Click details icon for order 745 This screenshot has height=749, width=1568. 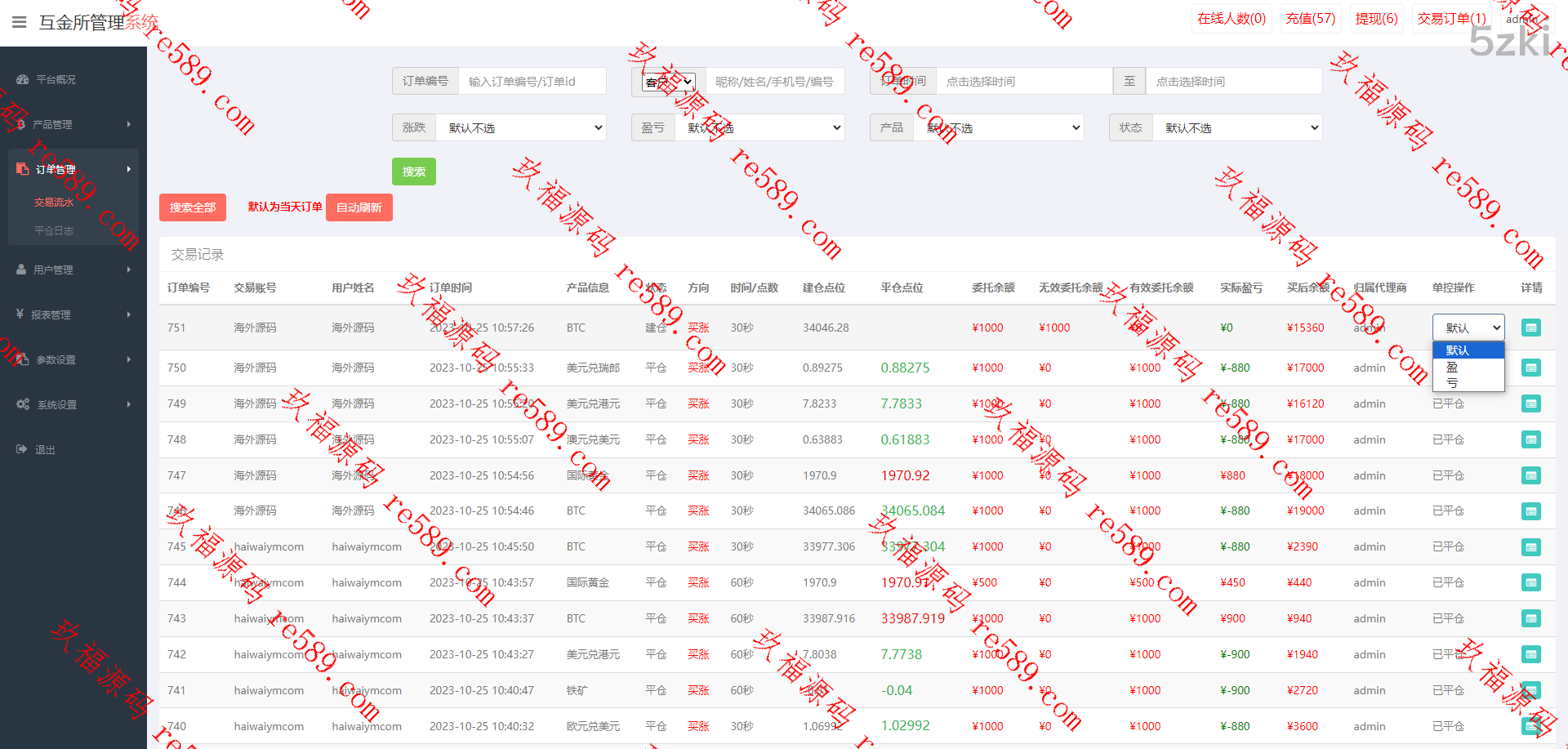[1530, 547]
